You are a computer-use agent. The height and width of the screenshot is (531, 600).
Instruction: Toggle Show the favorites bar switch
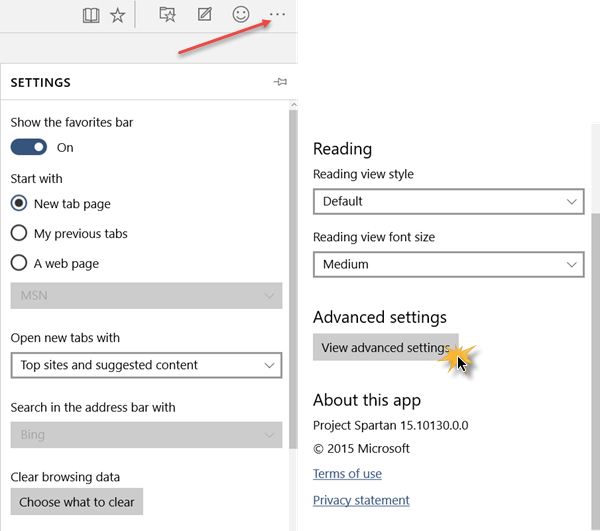click(29, 147)
